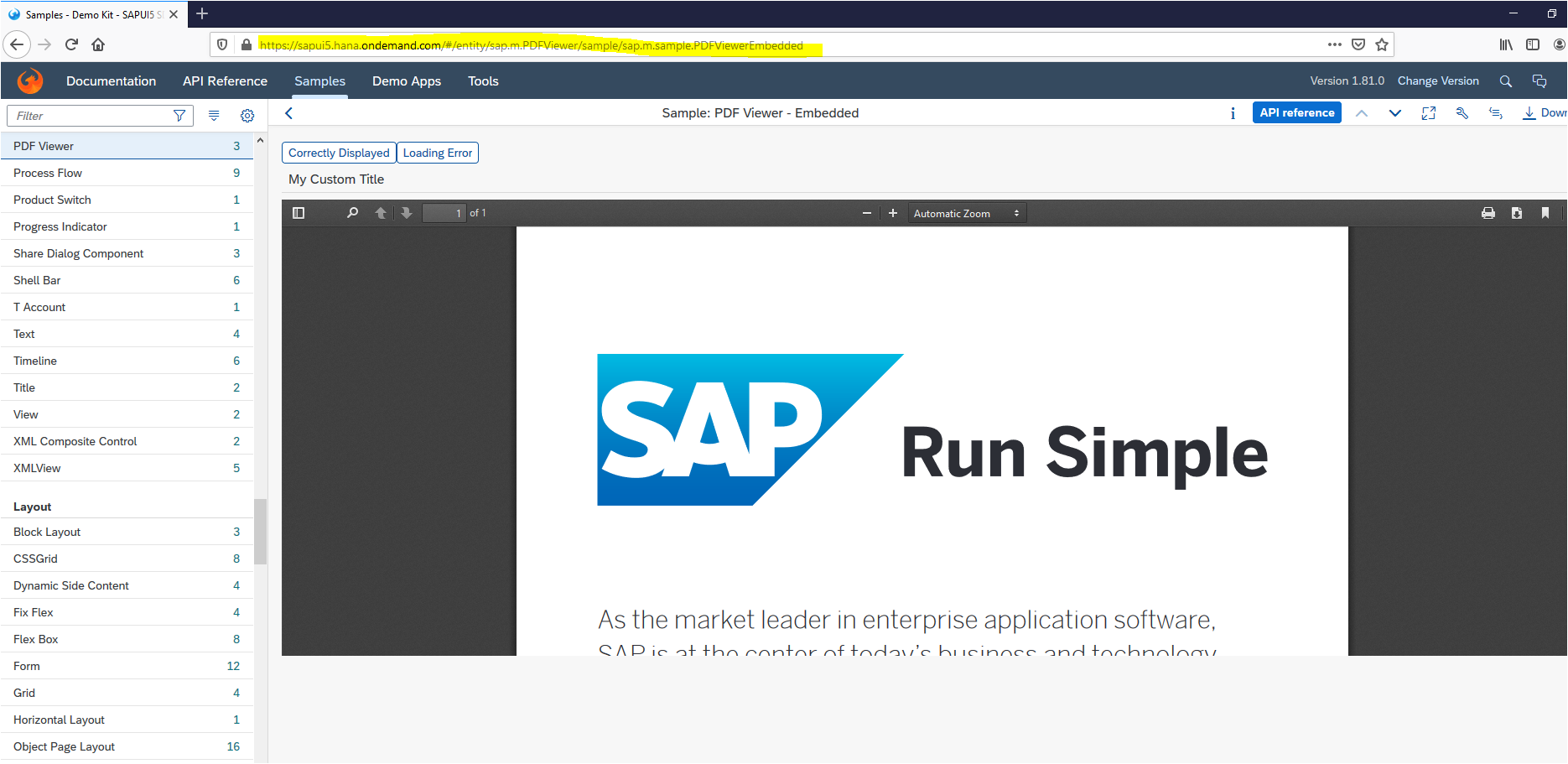This screenshot has width=1568, height=764.
Task: Bookmark this page with the star icon
Action: pyautogui.click(x=1382, y=44)
